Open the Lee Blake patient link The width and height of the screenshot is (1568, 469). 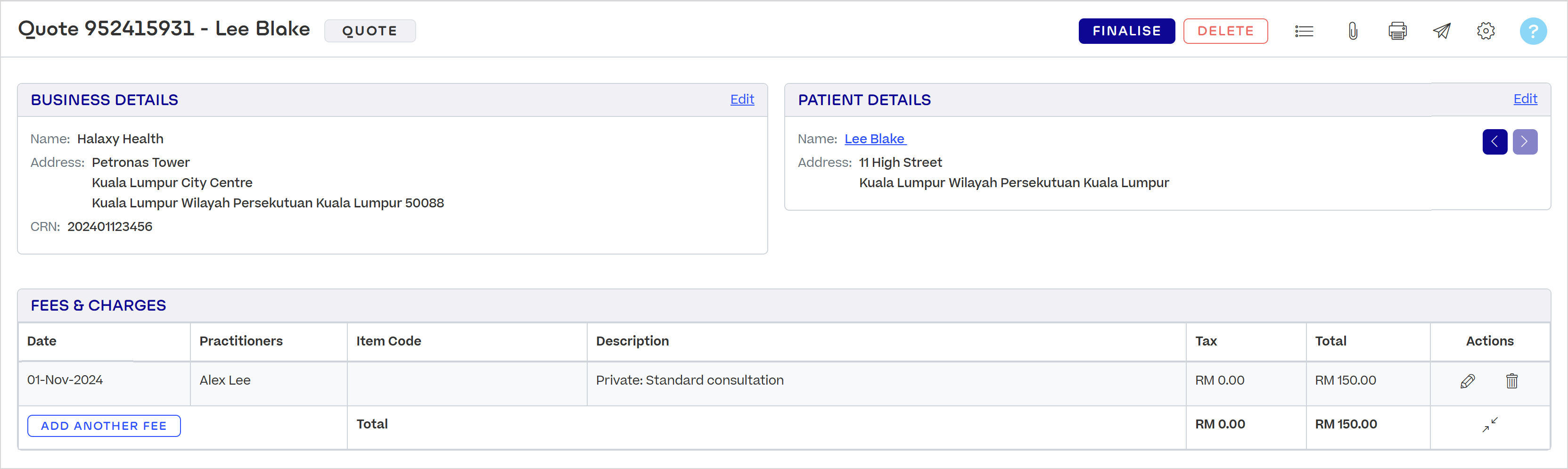tap(875, 139)
